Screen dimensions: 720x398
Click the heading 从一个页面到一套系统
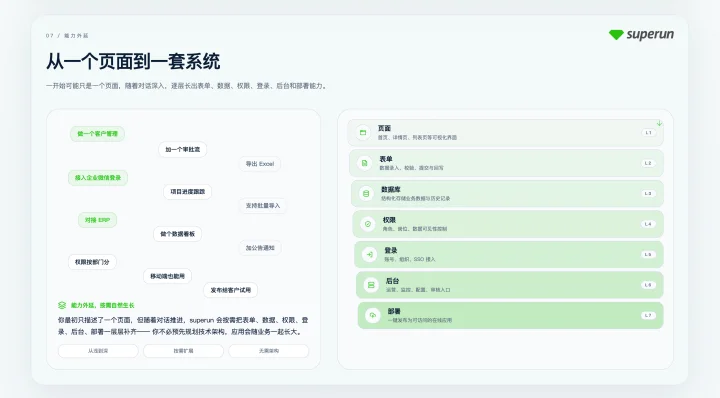pos(133,62)
